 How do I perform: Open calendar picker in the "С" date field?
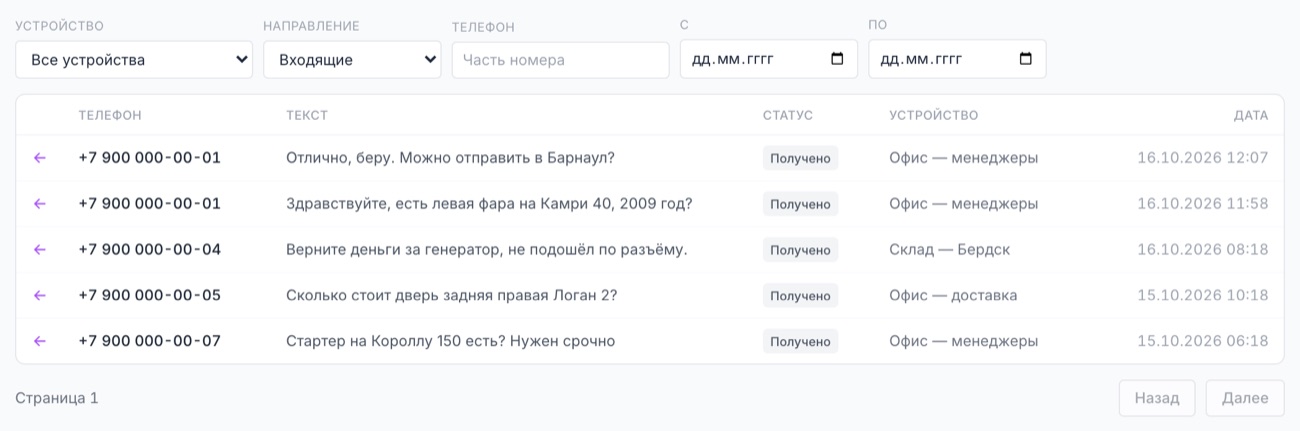837,59
